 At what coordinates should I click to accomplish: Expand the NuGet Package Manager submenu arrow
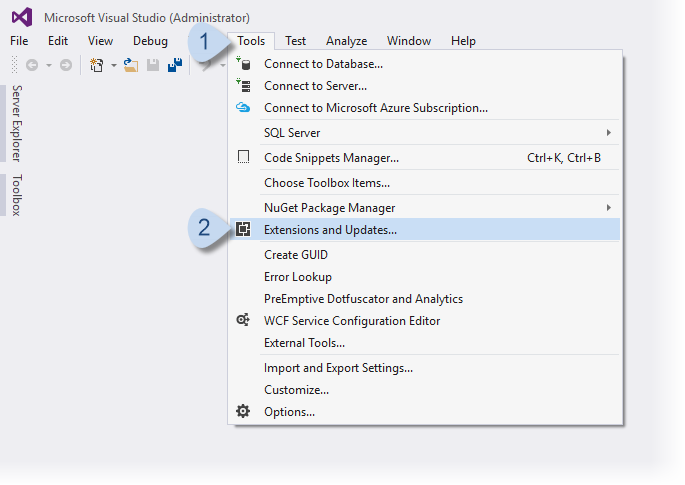[608, 207]
